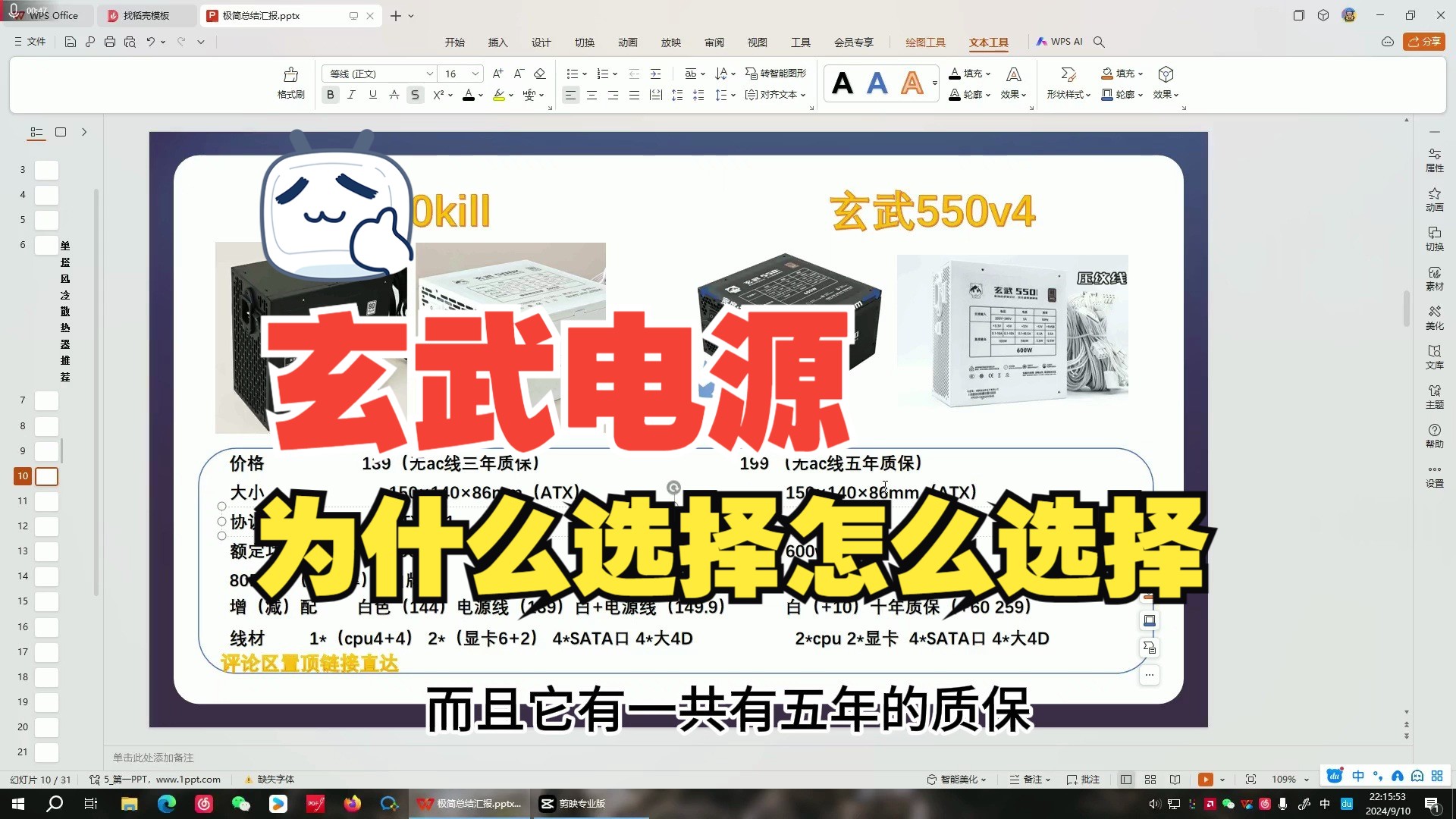Open the Theme (主题) side panel
Image resolution: width=1456 pixels, height=819 pixels.
(1435, 397)
